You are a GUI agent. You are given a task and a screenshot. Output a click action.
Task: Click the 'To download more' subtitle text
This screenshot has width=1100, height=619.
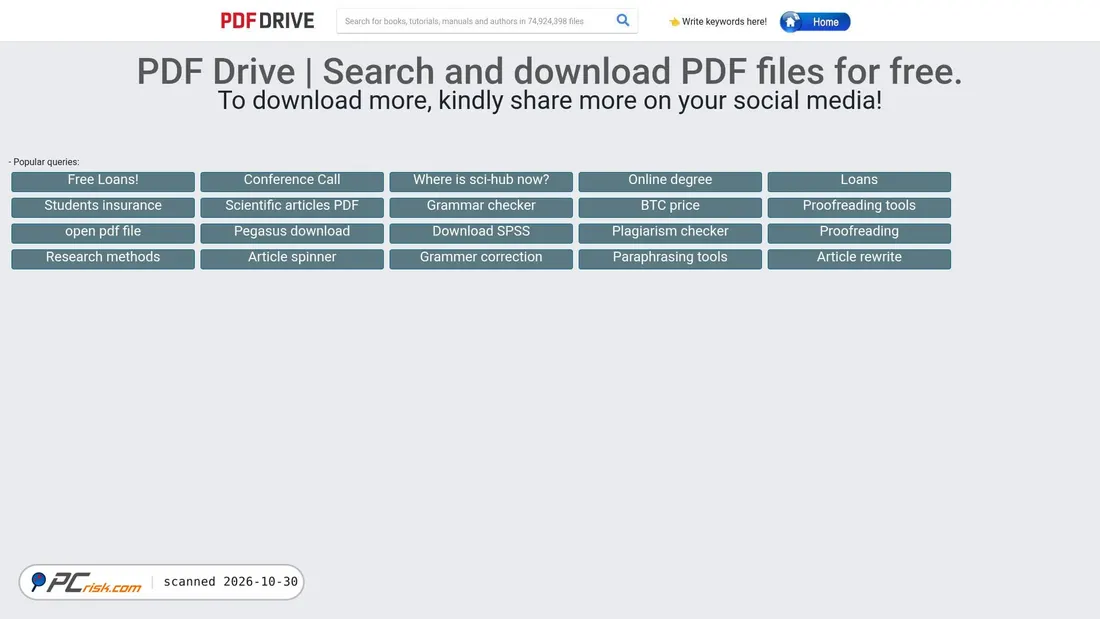point(549,100)
